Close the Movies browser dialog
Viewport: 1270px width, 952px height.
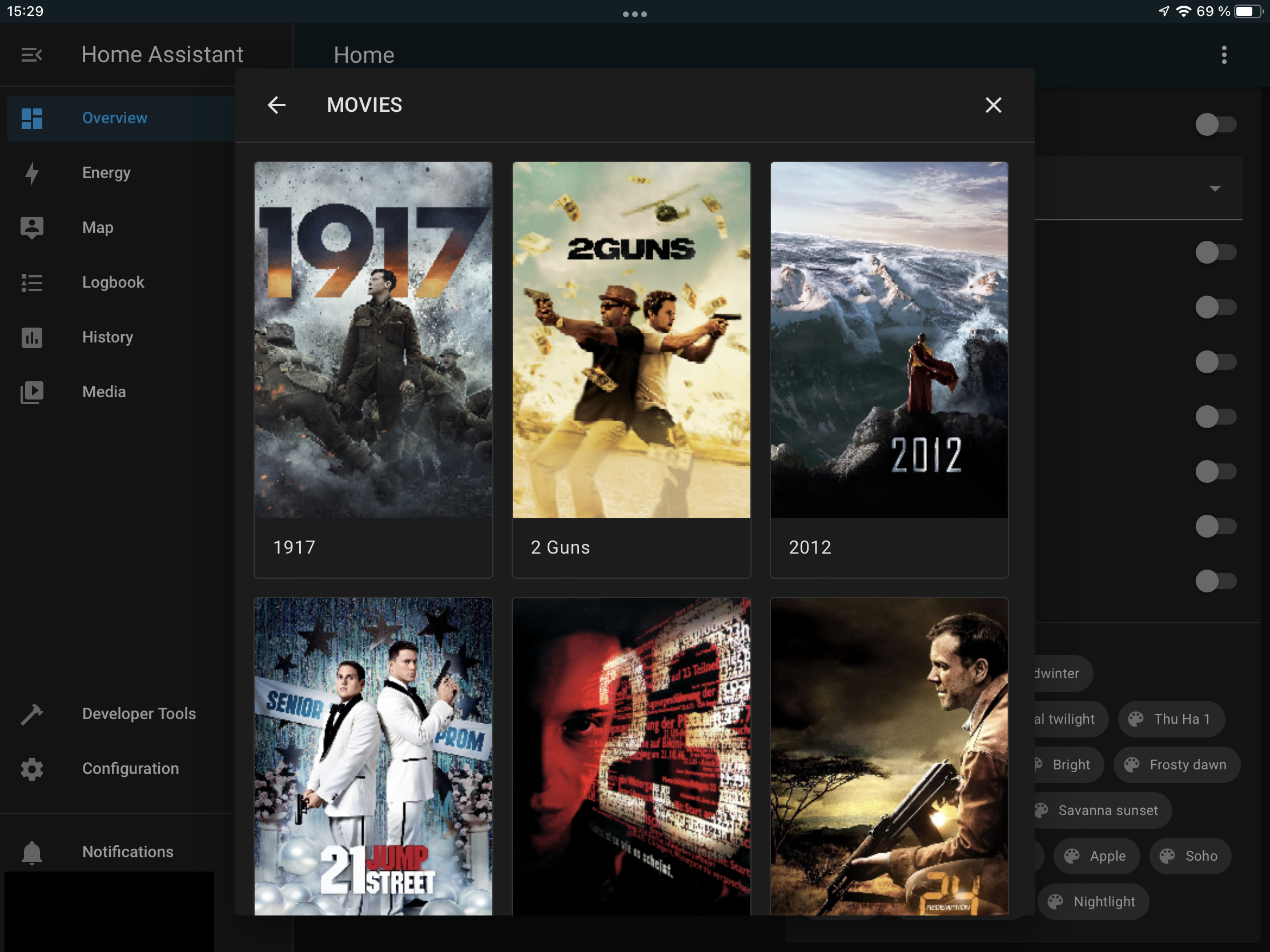click(992, 105)
